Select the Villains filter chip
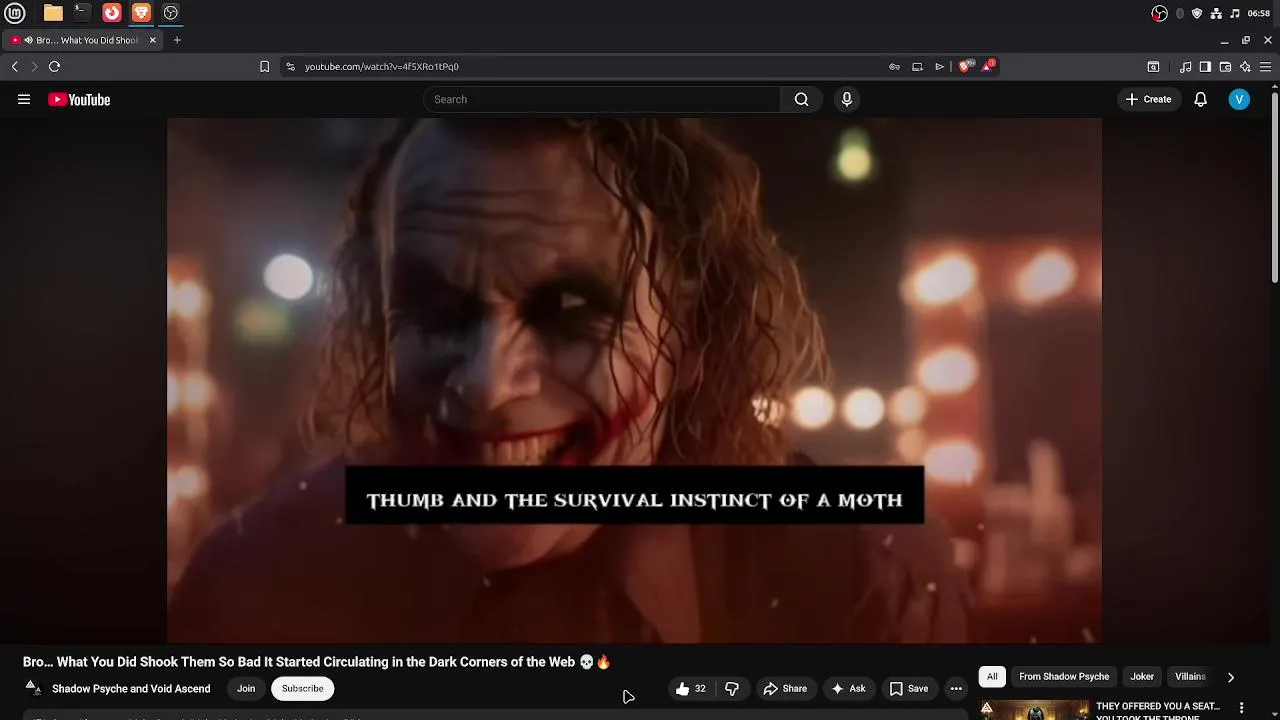 pyautogui.click(x=1190, y=677)
